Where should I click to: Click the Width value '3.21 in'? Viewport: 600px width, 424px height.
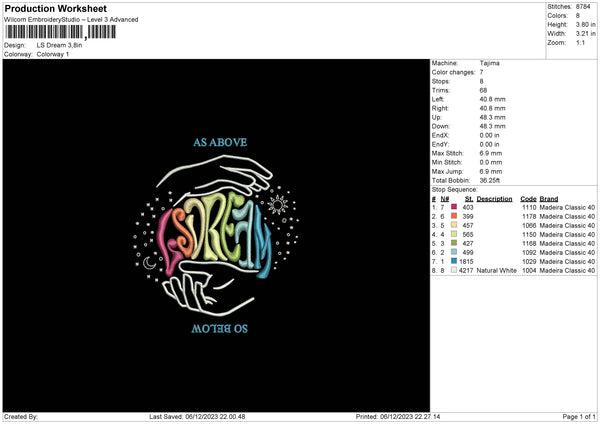pyautogui.click(x=585, y=34)
